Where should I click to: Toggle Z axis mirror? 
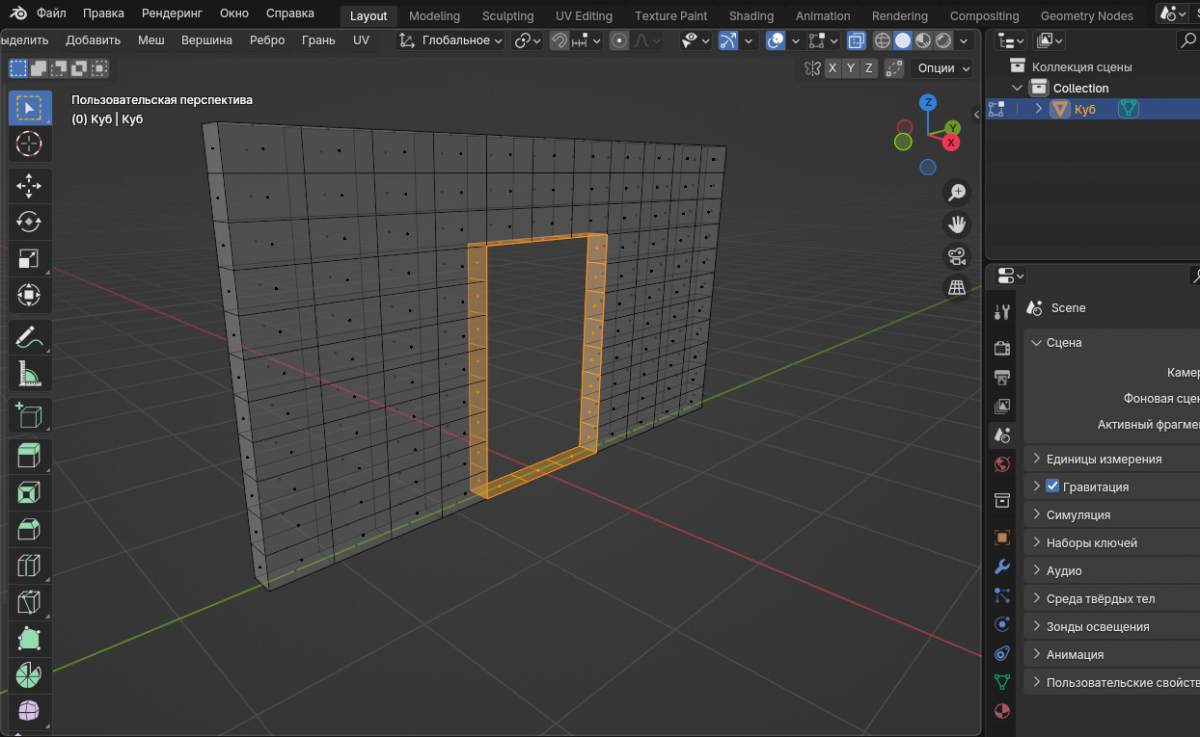click(x=868, y=68)
